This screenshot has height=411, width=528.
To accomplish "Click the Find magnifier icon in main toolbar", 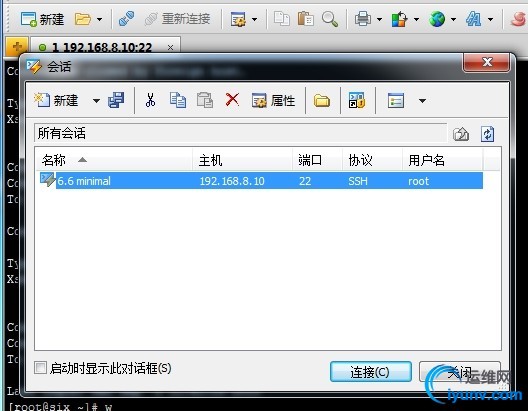I will pyautogui.click(x=330, y=19).
